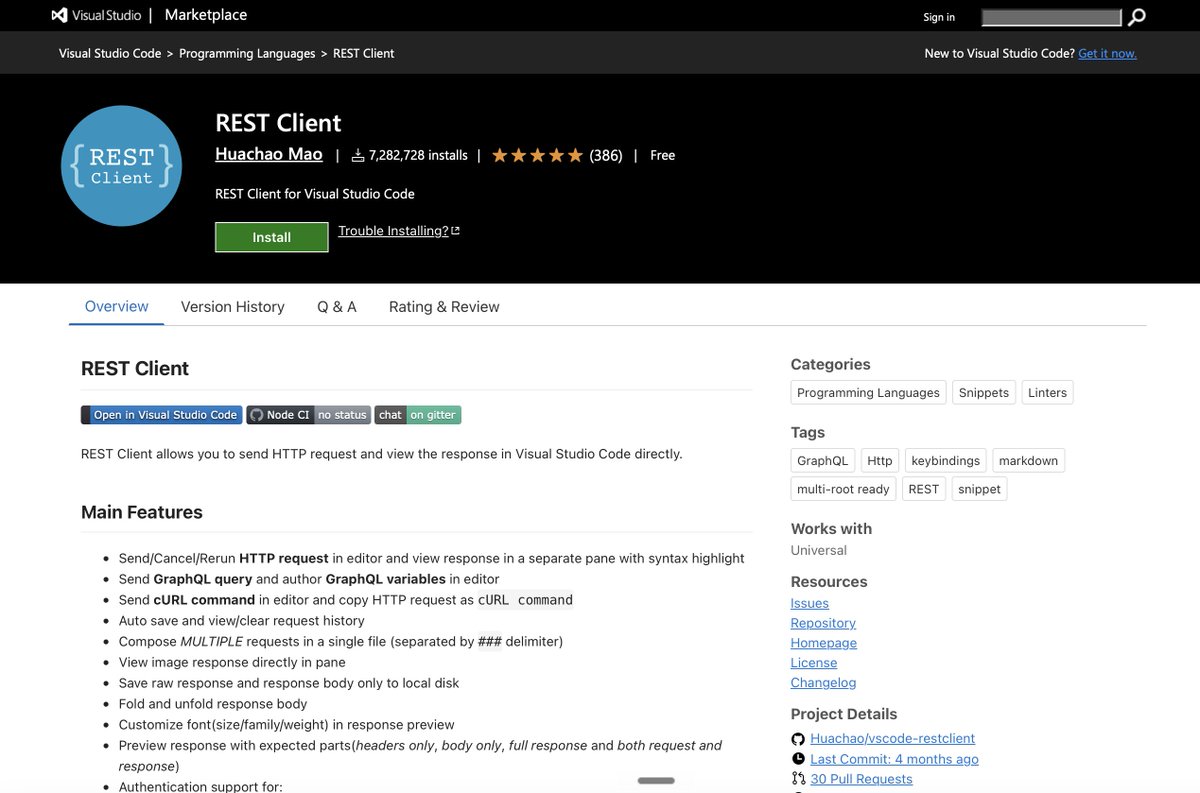1200x793 pixels.
Task: Click the REST tag
Action: point(924,489)
